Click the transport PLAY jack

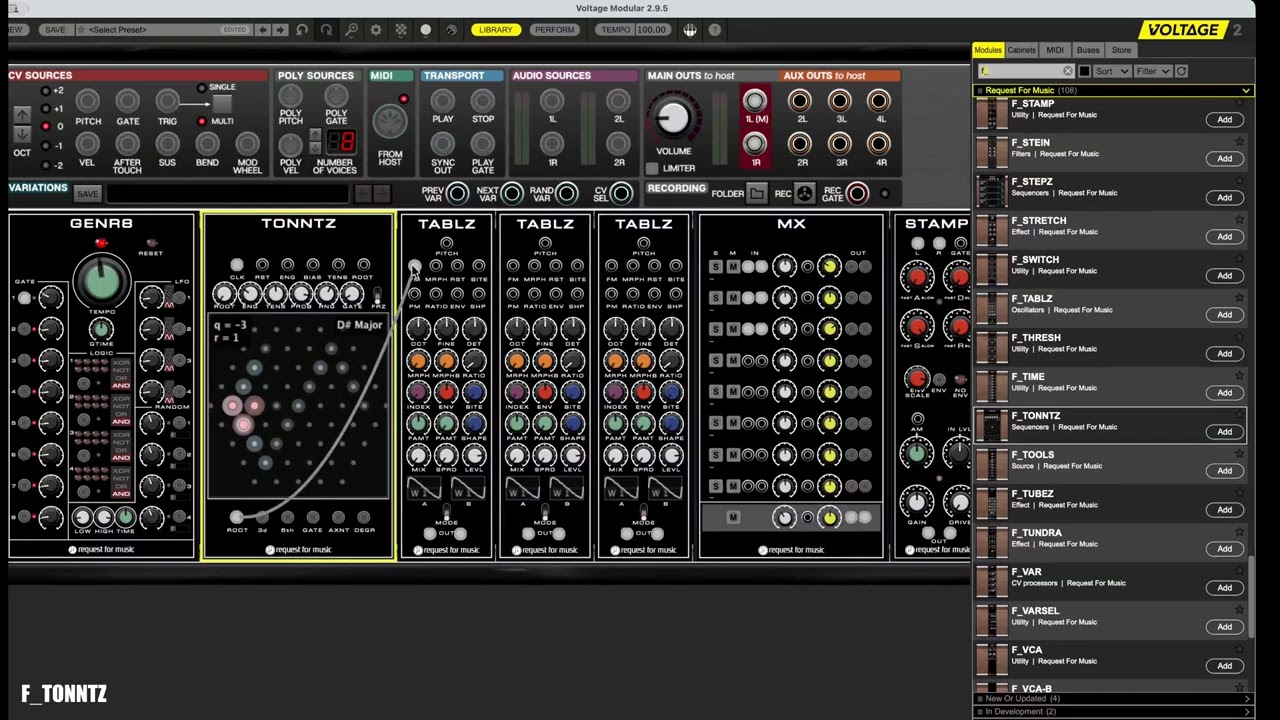(442, 100)
